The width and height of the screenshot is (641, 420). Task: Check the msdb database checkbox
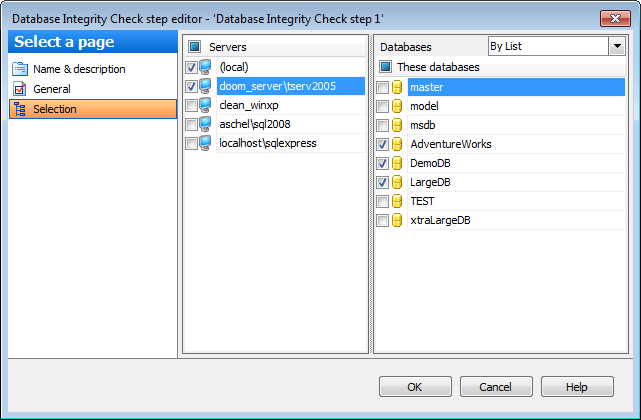382,125
